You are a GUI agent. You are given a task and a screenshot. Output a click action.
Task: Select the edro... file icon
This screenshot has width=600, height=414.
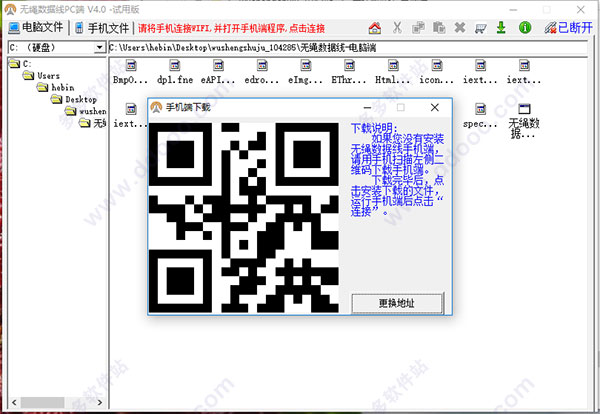(x=262, y=72)
